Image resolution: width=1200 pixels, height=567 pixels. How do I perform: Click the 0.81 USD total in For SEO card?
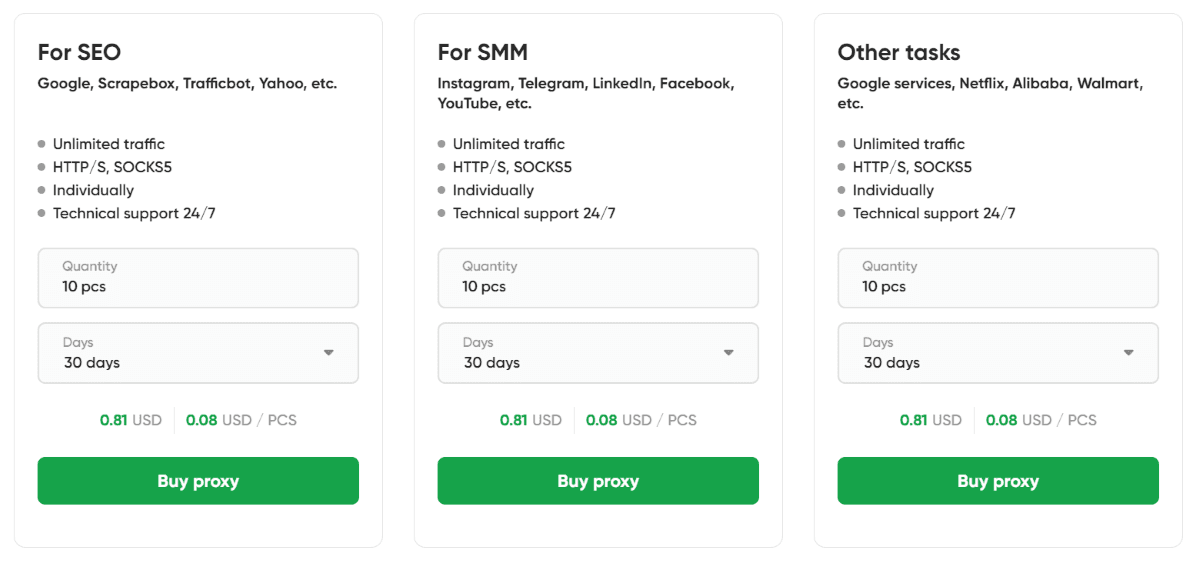[x=130, y=420]
